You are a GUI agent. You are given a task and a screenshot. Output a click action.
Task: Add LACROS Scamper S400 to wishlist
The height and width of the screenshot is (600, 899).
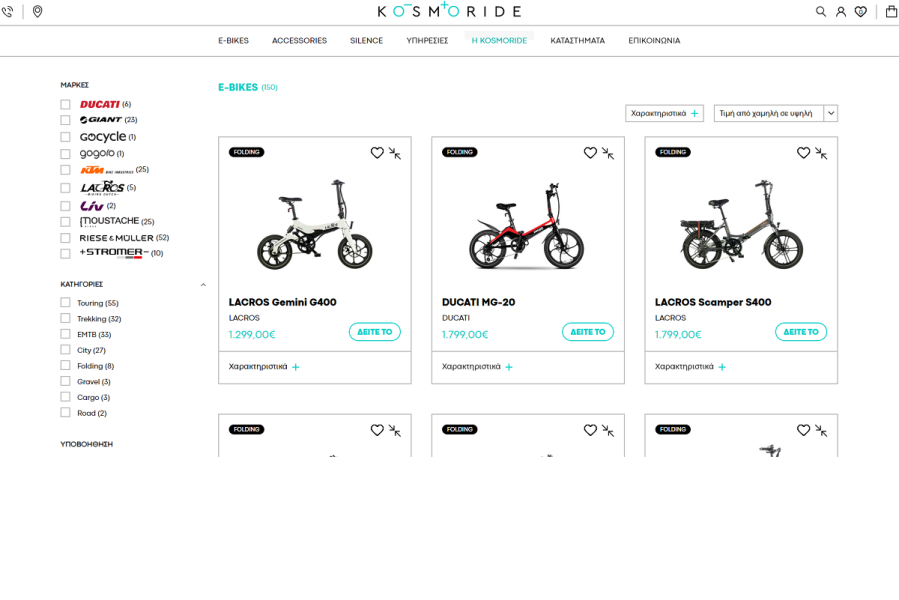click(803, 153)
